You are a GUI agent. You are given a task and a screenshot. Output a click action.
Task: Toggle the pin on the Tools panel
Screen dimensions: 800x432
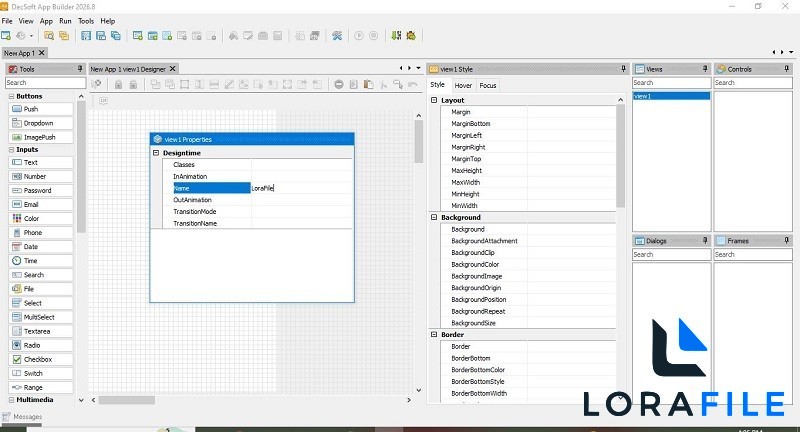(x=80, y=68)
